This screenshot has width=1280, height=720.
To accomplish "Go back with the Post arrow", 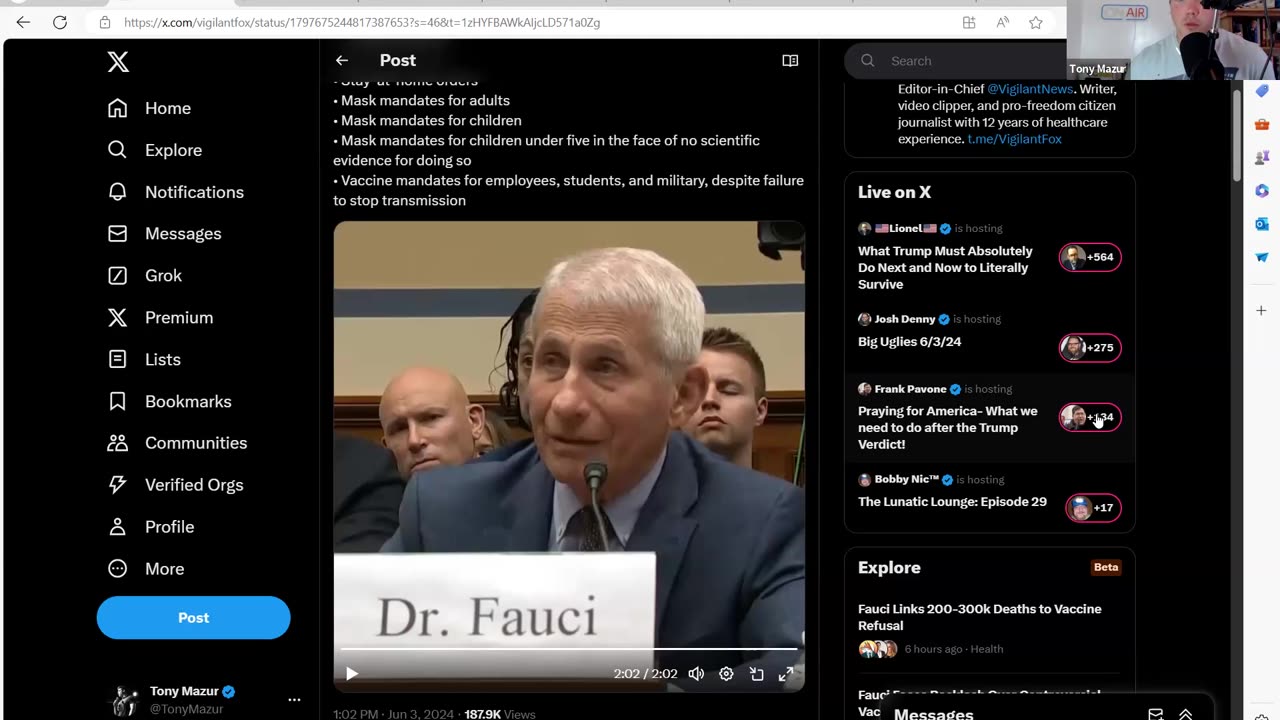I will [x=342, y=61].
